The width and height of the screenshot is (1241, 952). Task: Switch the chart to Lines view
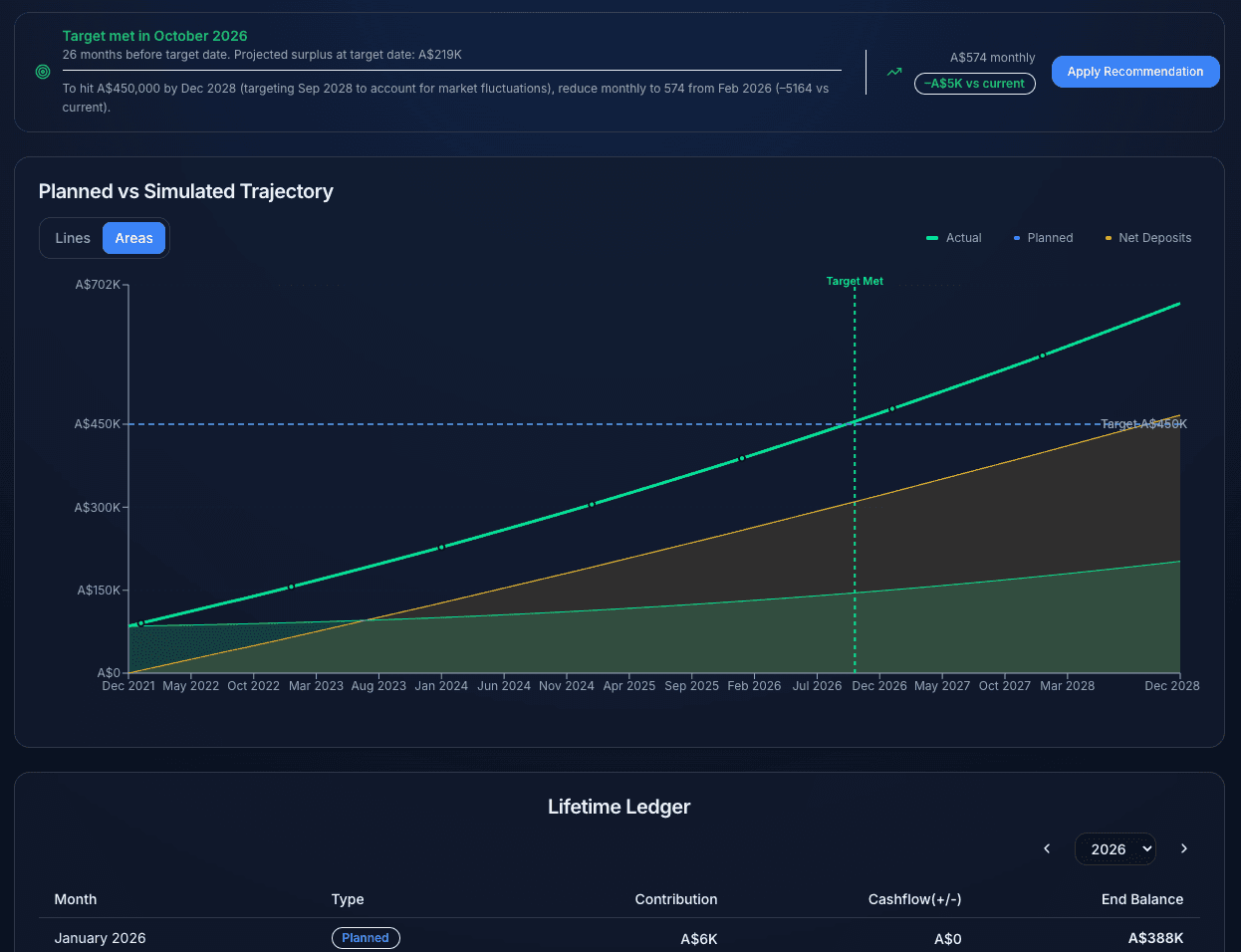(72, 238)
